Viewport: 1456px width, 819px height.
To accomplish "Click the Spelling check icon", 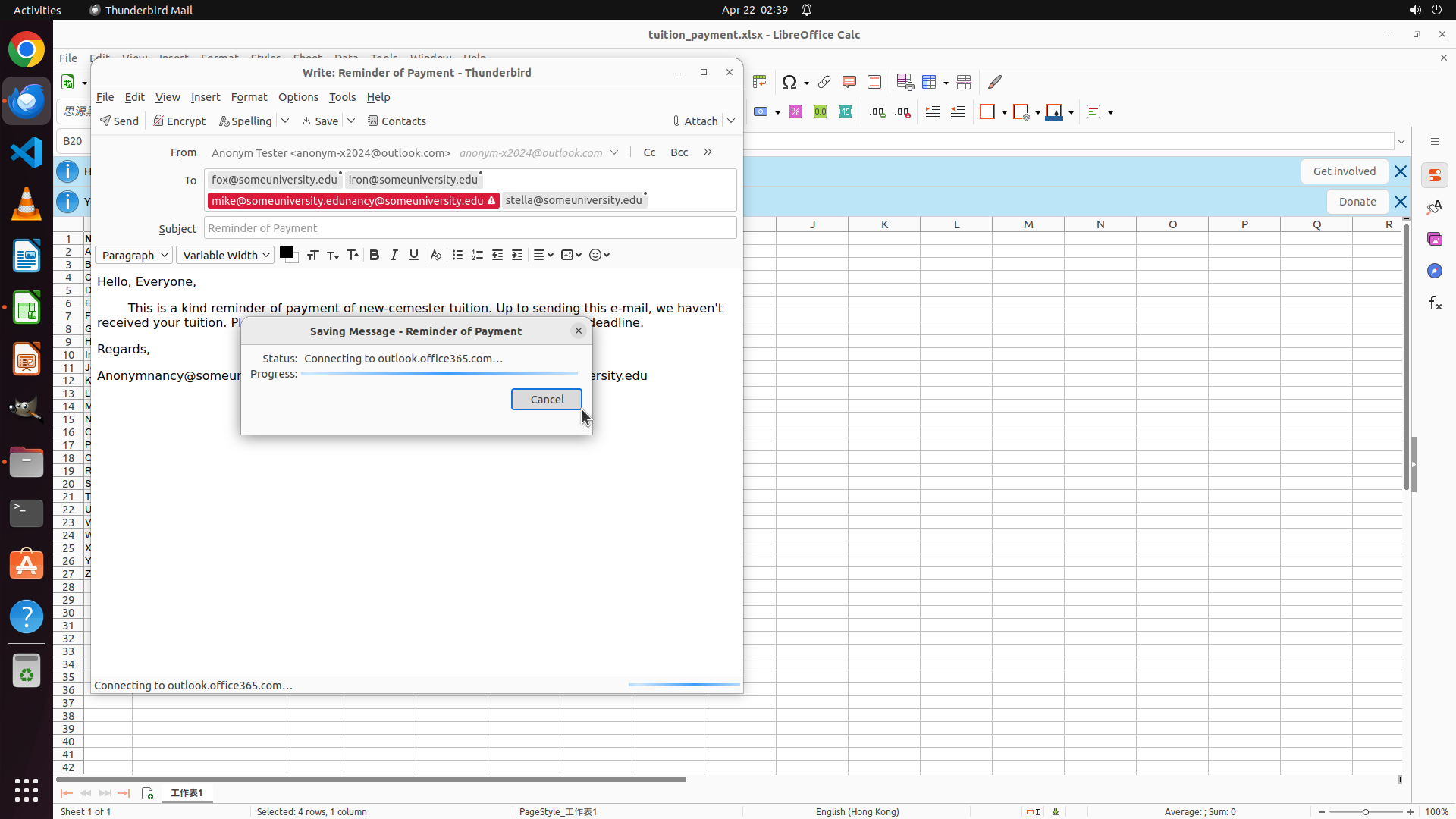I will 245,121.
